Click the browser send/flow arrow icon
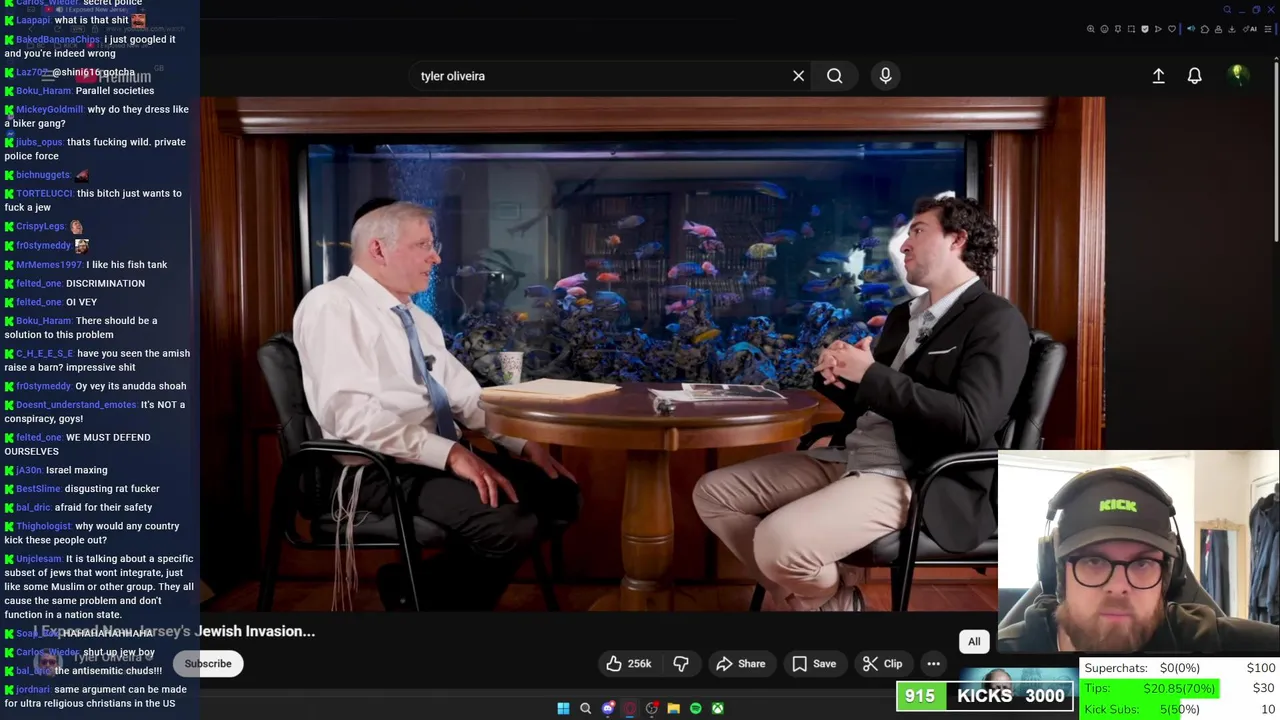This screenshot has height=720, width=1280. 1158,29
